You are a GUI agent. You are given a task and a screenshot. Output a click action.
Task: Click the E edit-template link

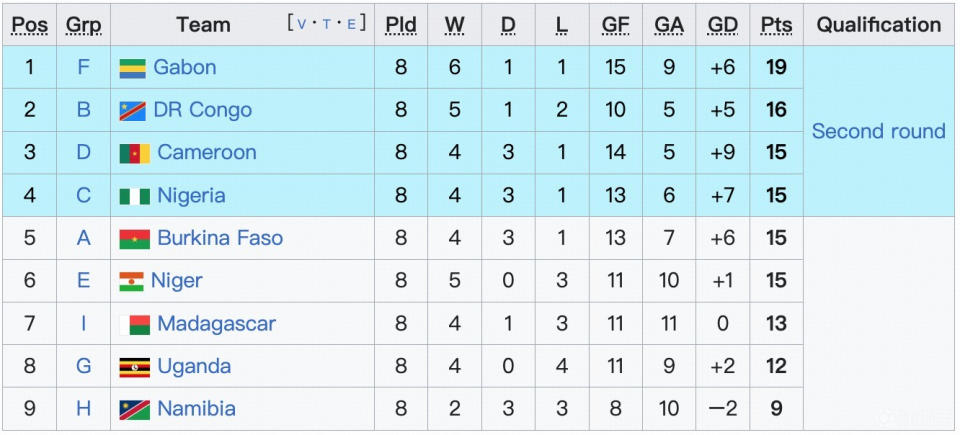(x=351, y=23)
